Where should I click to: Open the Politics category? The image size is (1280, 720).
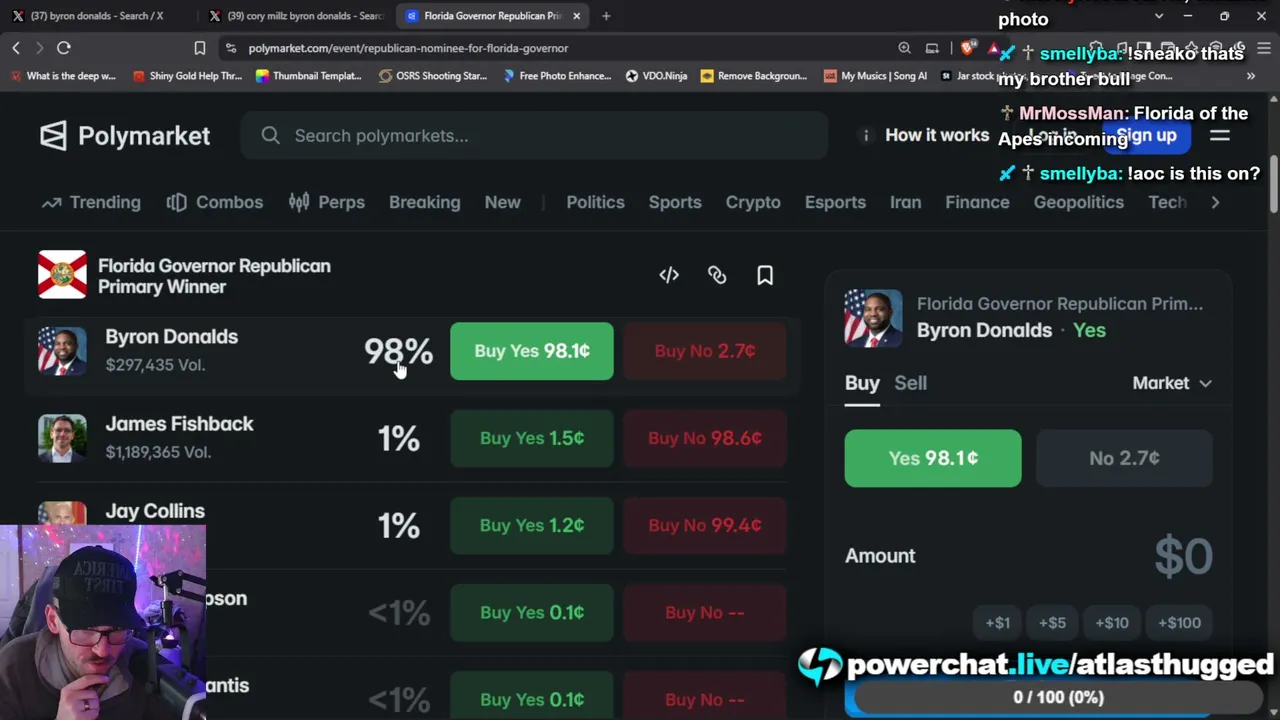click(595, 202)
